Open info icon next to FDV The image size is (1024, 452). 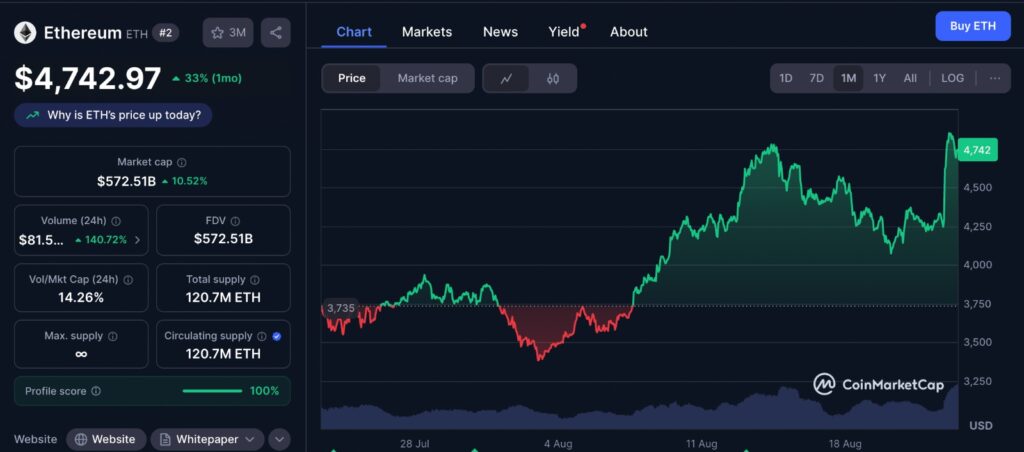pyautogui.click(x=235, y=221)
